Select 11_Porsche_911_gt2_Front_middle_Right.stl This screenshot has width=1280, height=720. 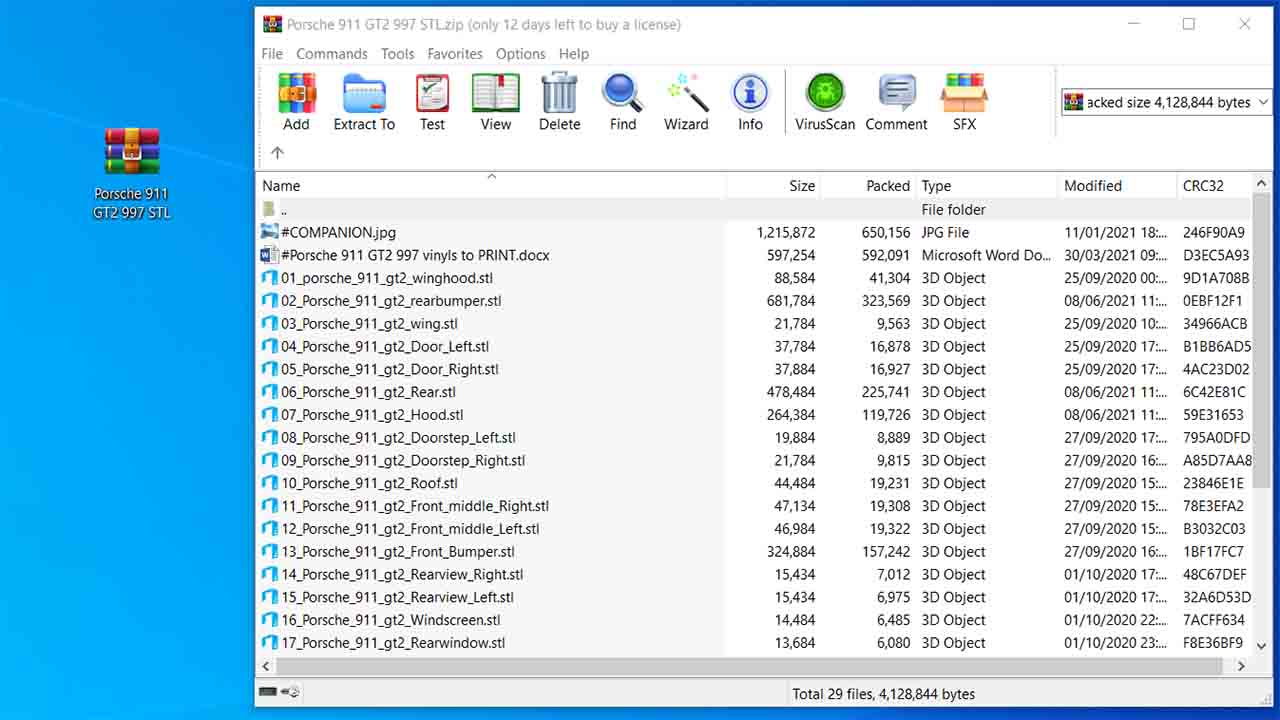point(415,508)
